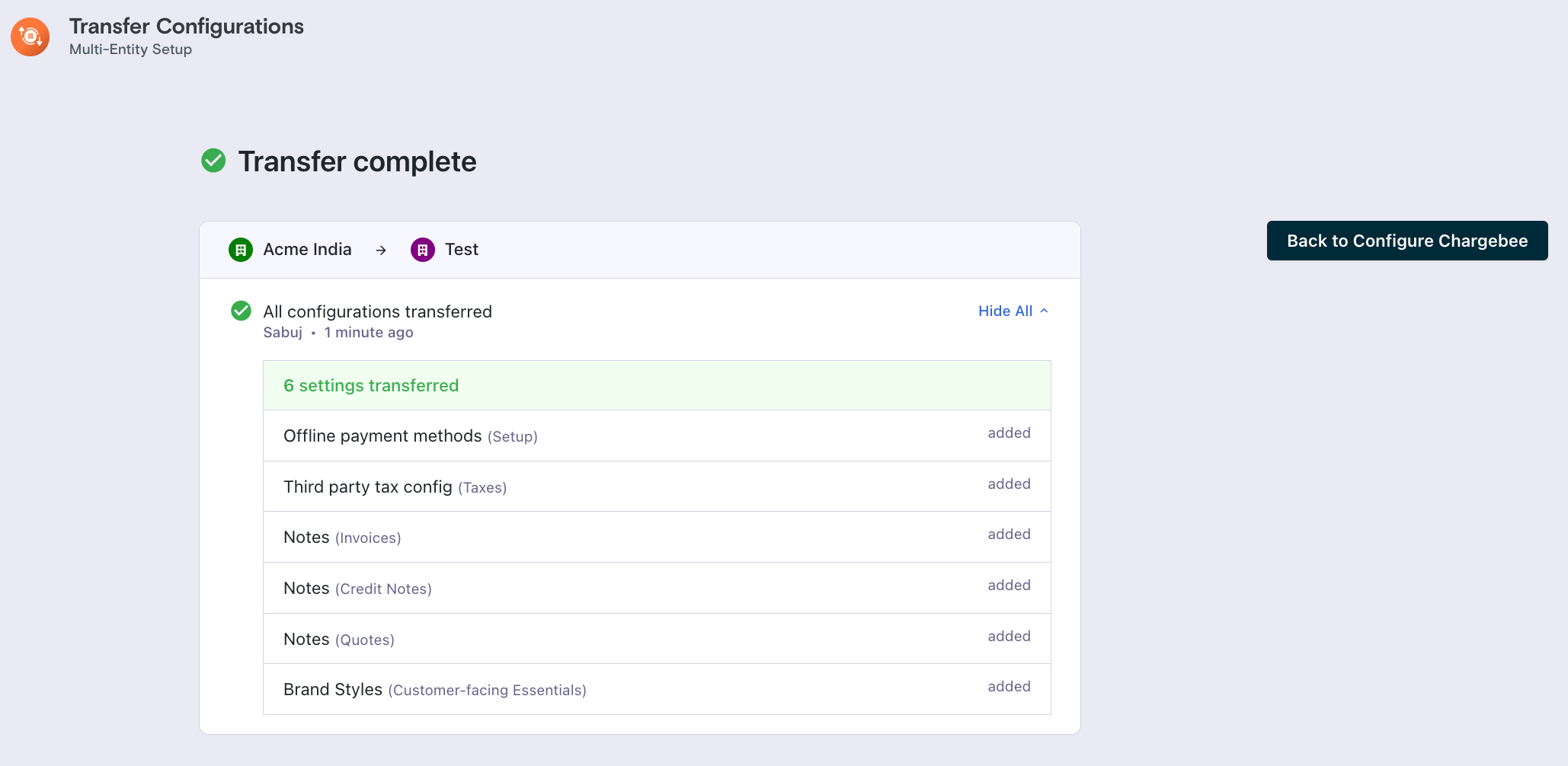Click the green Acme India entity icon
This screenshot has width=1568, height=766.
[x=241, y=250]
